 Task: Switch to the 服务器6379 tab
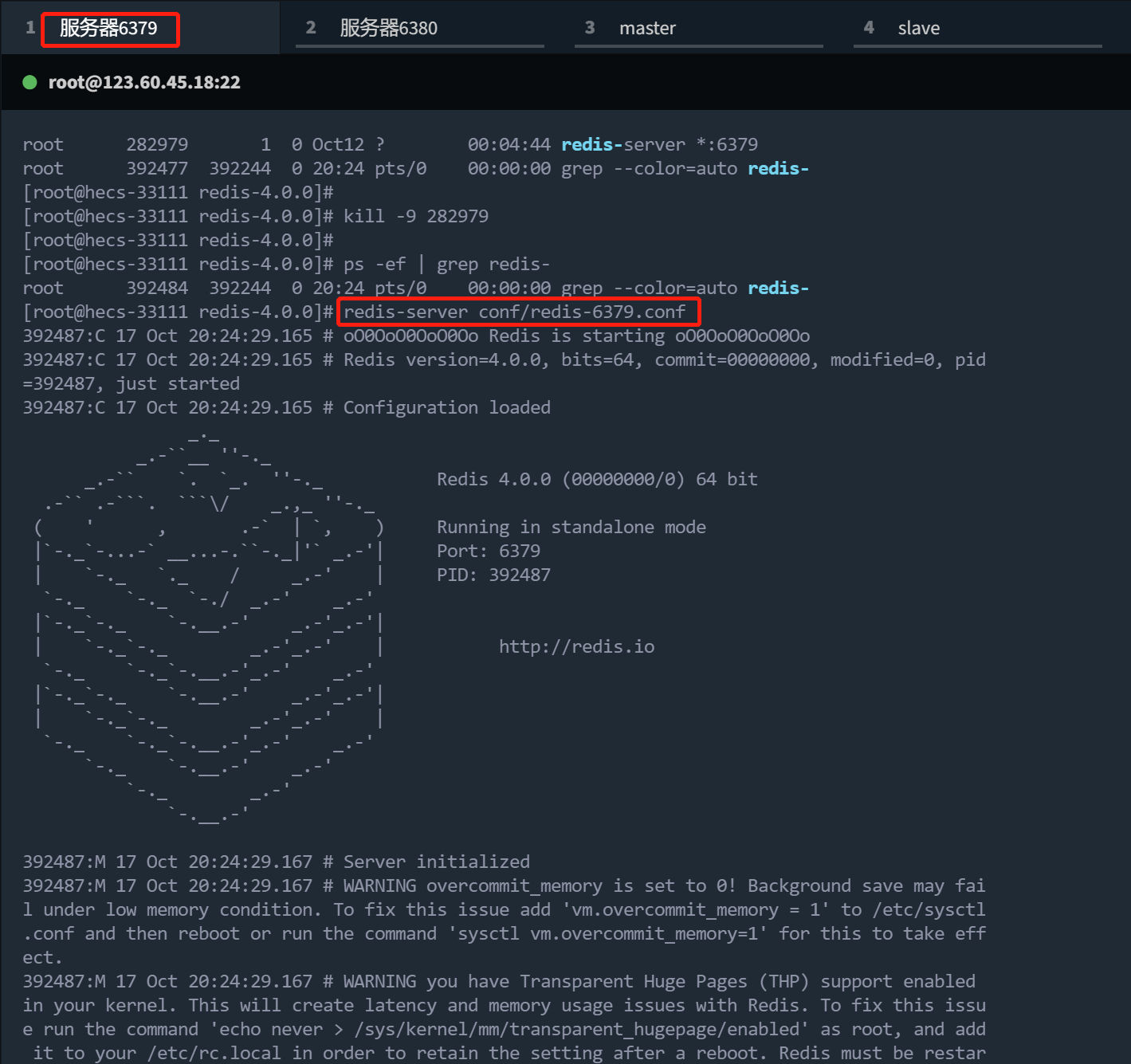pyautogui.click(x=108, y=29)
